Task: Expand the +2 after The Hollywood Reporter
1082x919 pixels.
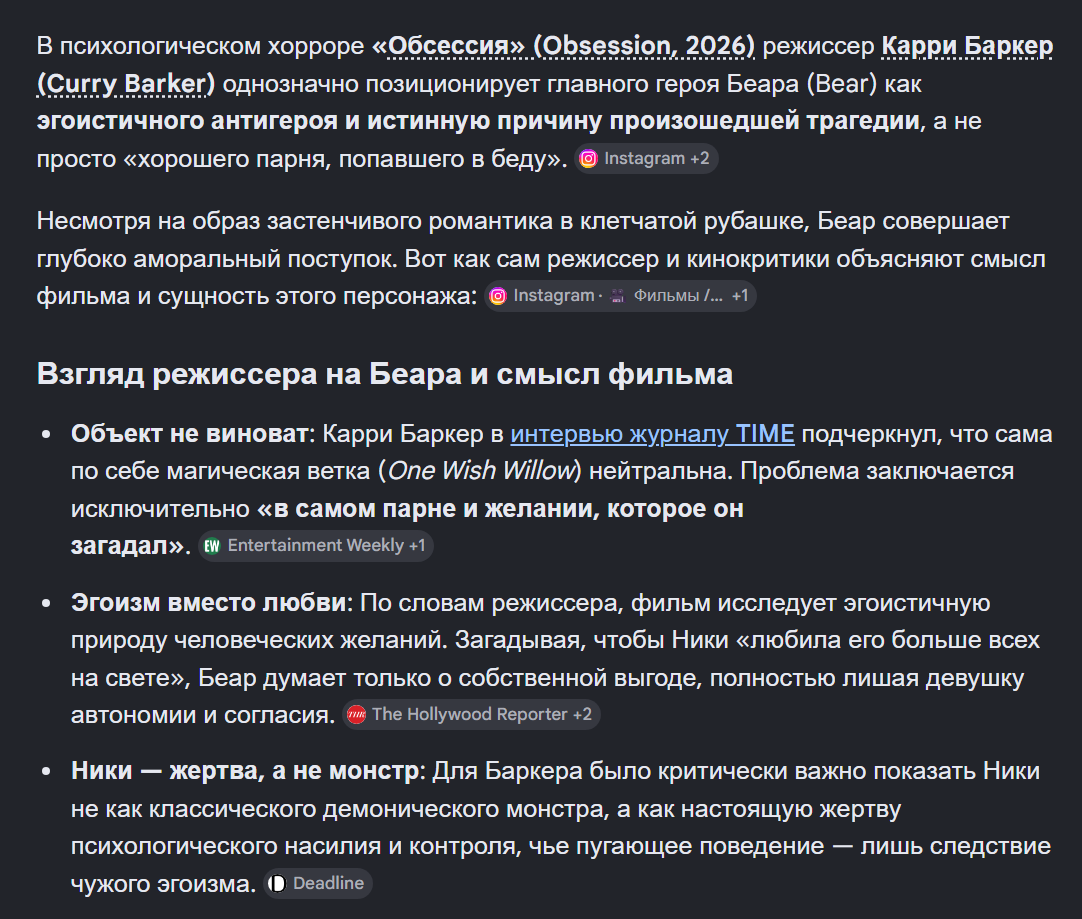Action: coord(582,715)
